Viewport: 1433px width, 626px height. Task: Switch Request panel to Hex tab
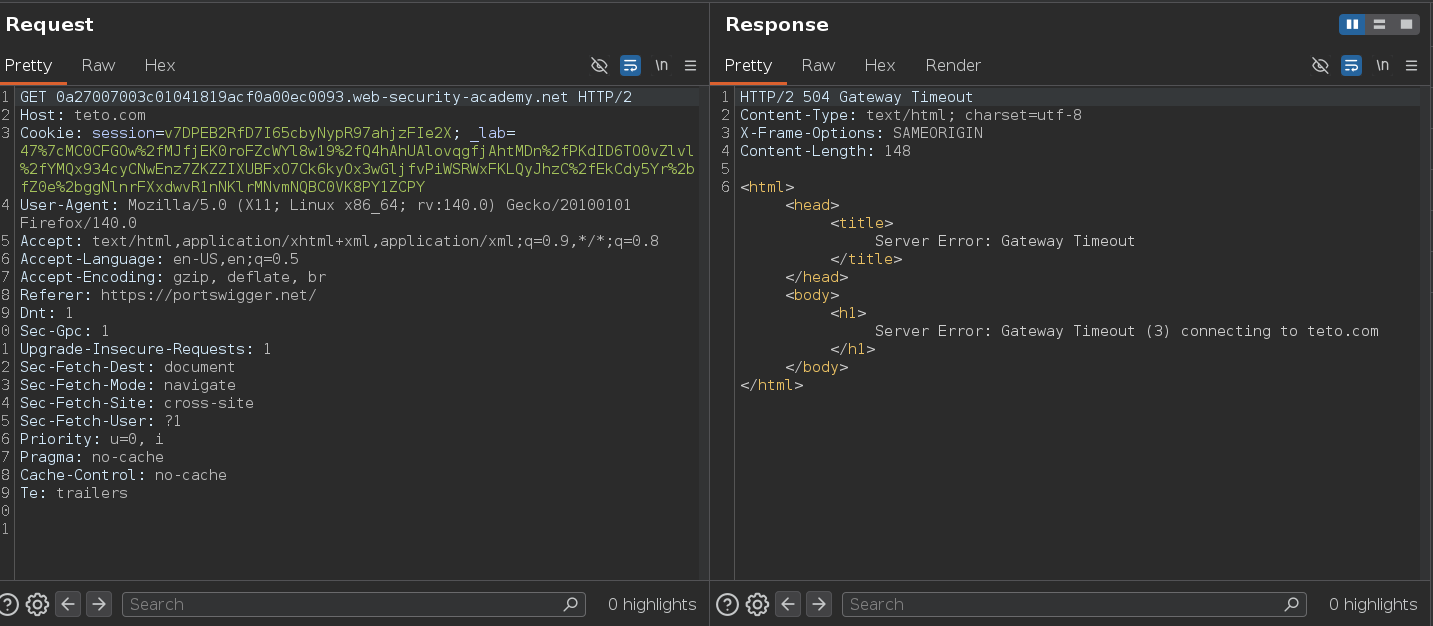pos(159,65)
